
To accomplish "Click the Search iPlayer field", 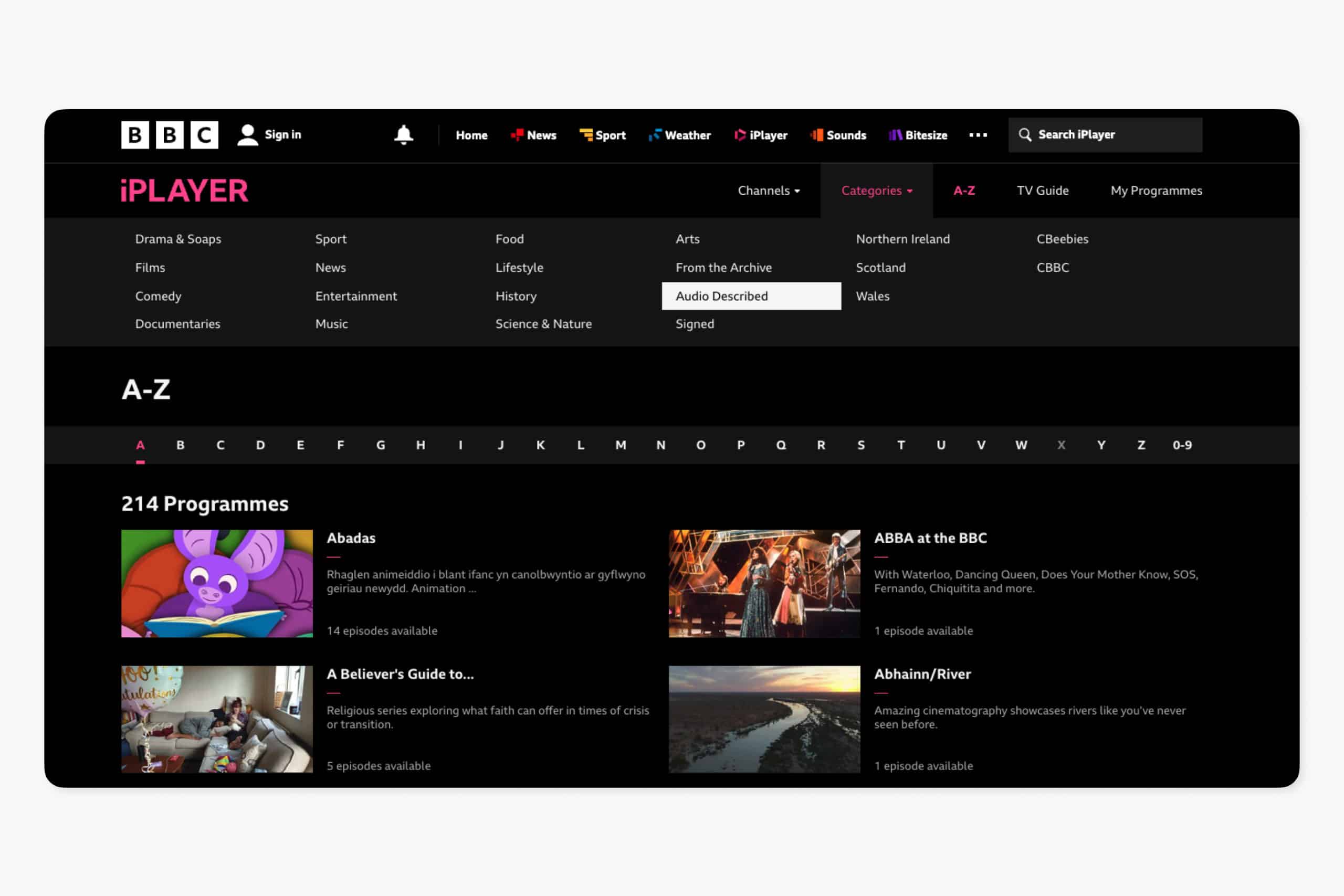I will click(1105, 135).
